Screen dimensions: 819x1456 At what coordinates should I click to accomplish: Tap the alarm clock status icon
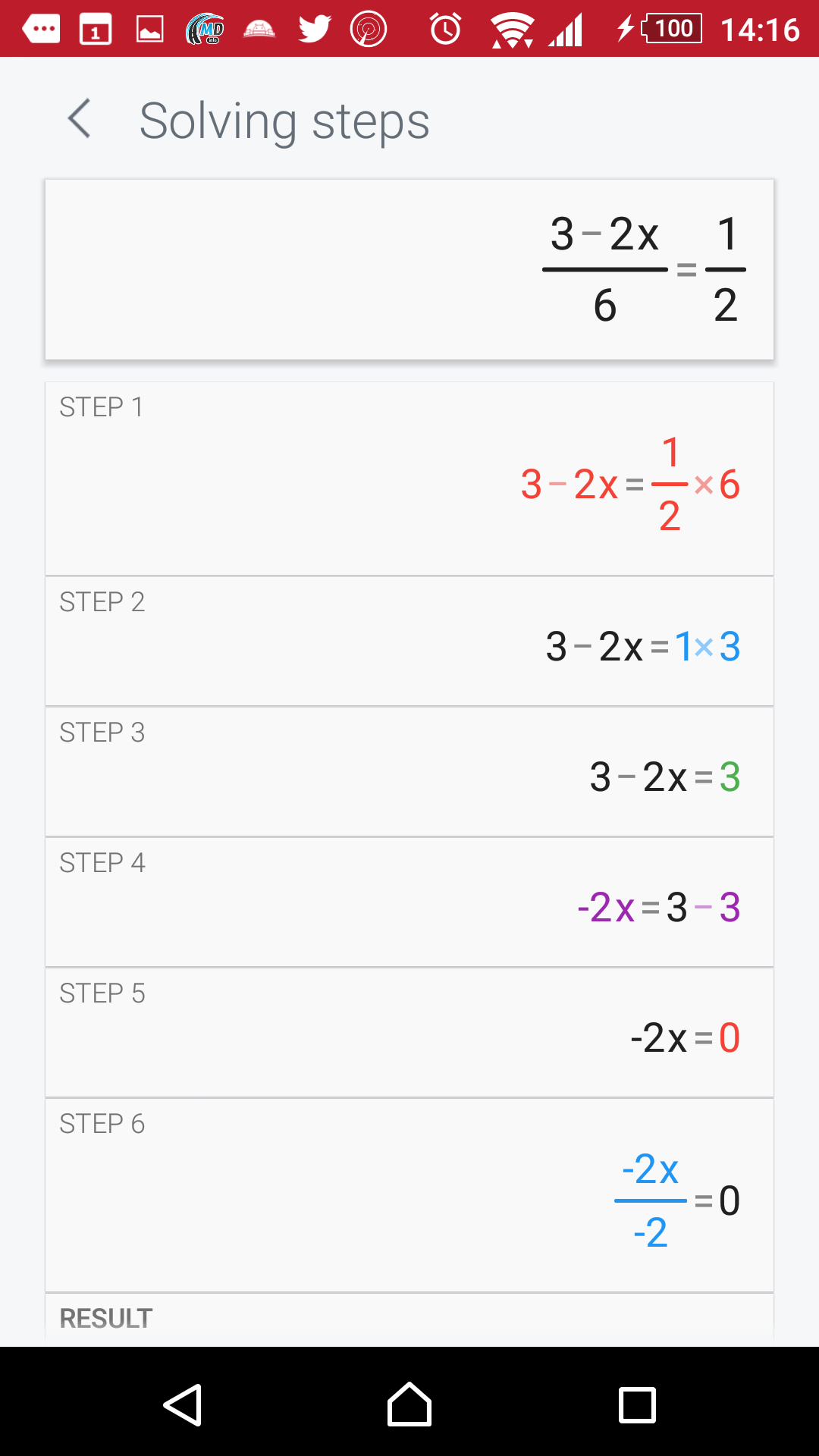pos(446,30)
